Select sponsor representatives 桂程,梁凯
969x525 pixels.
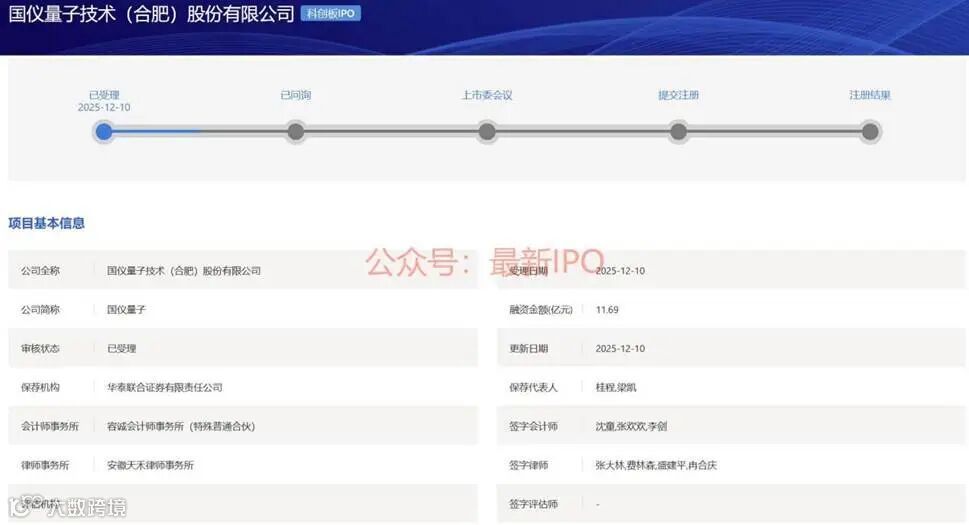coord(616,387)
